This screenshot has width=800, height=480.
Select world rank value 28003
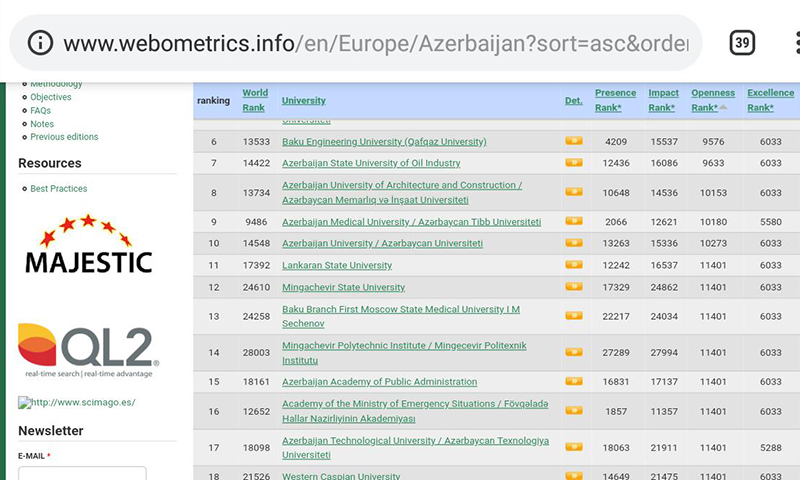click(x=256, y=352)
